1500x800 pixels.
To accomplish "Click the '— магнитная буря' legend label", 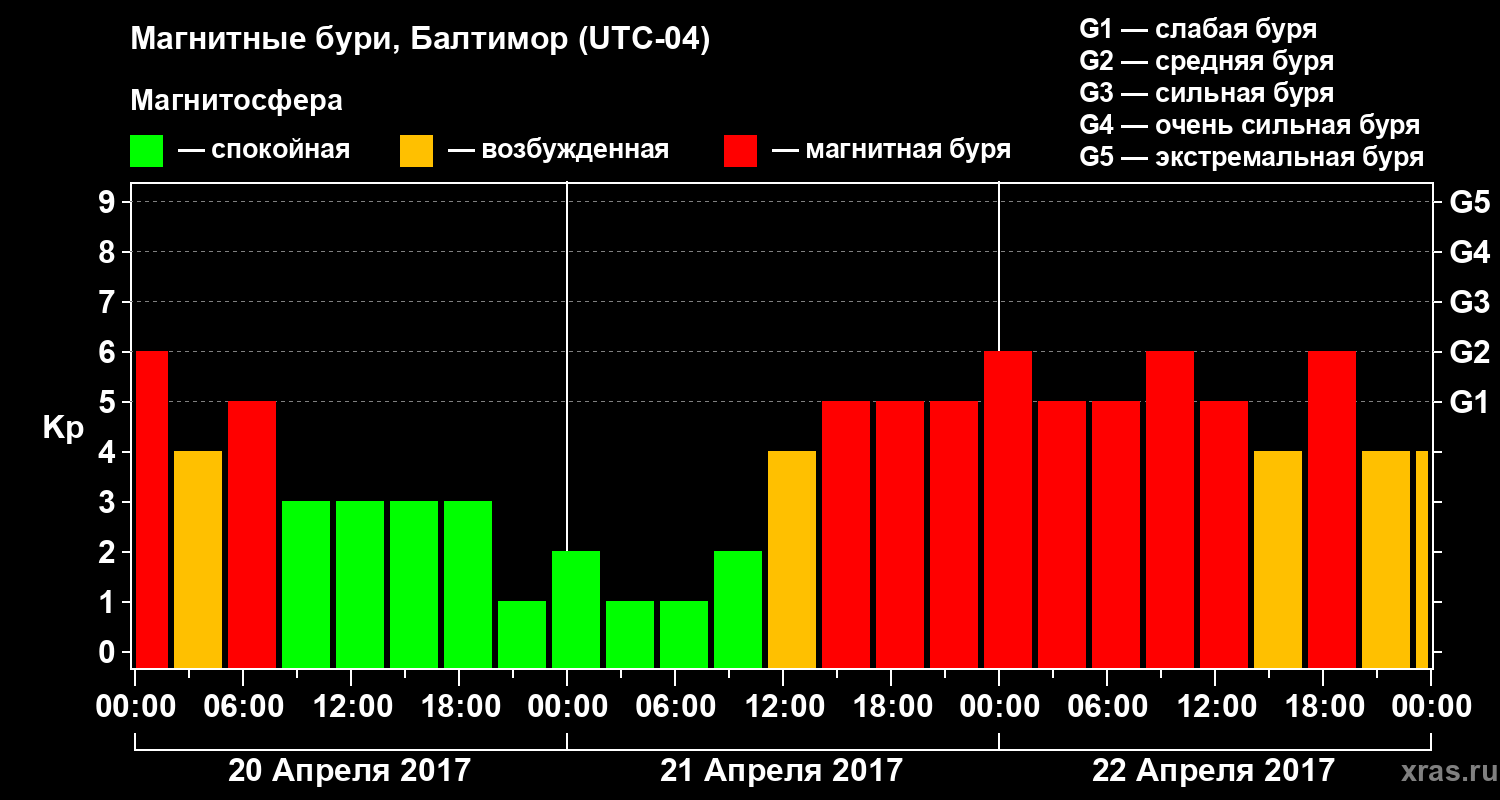I will click(x=892, y=150).
